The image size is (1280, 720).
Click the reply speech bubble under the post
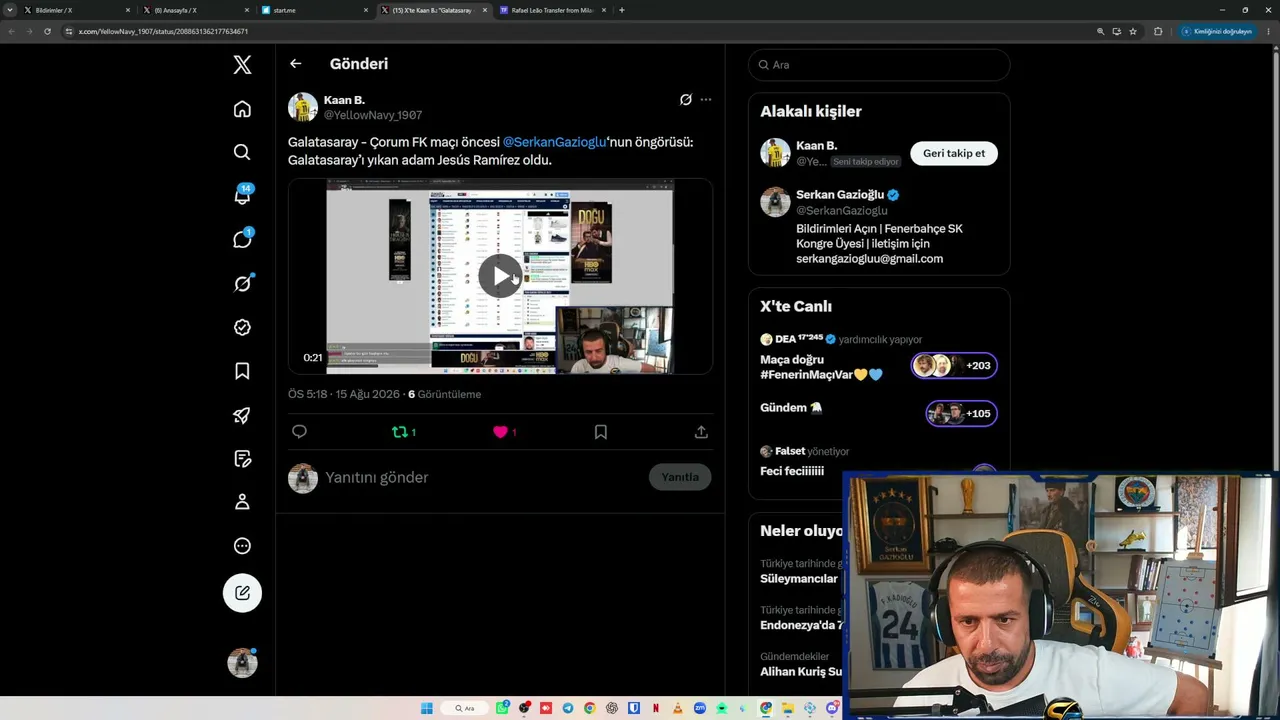(299, 432)
